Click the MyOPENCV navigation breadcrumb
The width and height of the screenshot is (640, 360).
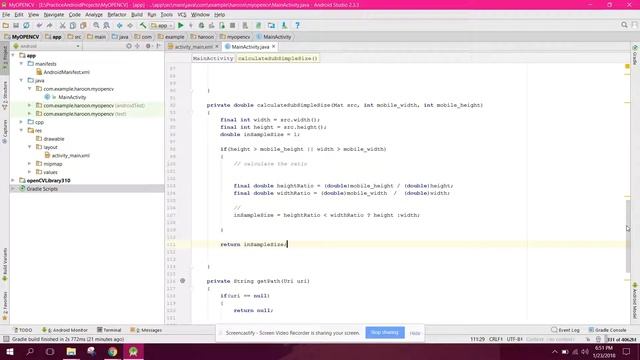tap(22, 37)
